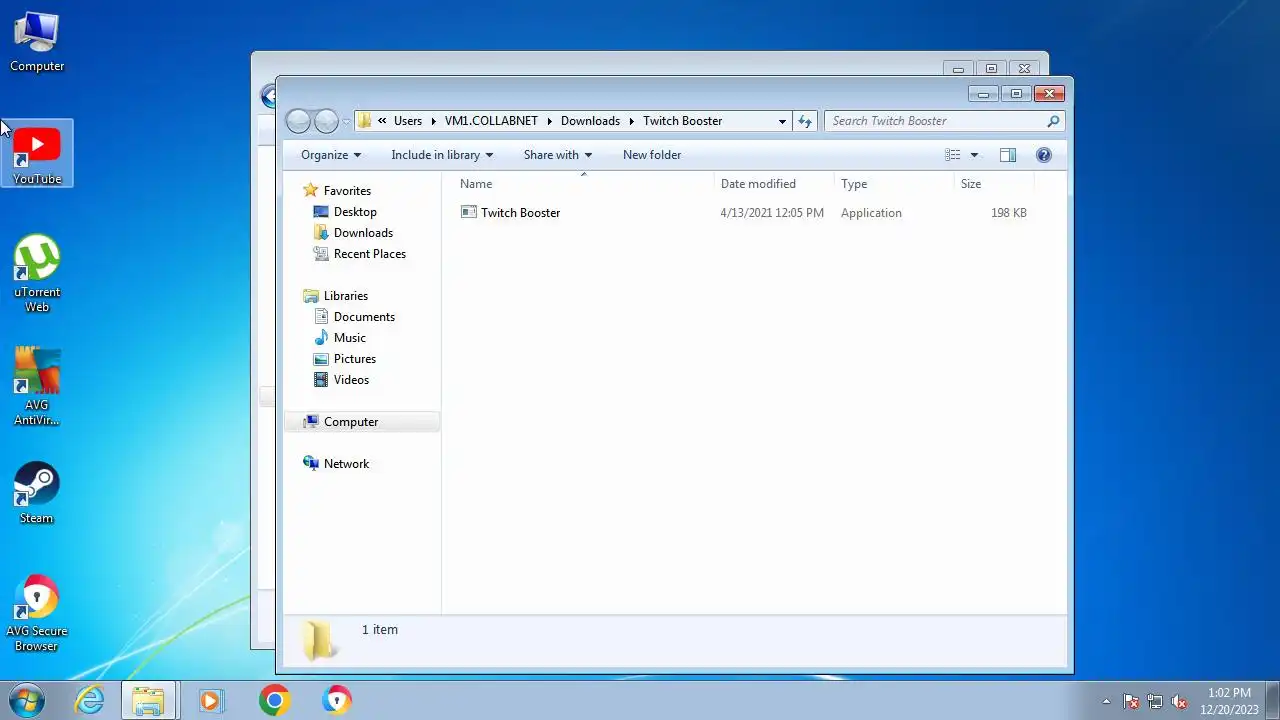This screenshot has width=1280, height=720.
Task: Sort by the Name column header
Action: (x=584, y=184)
